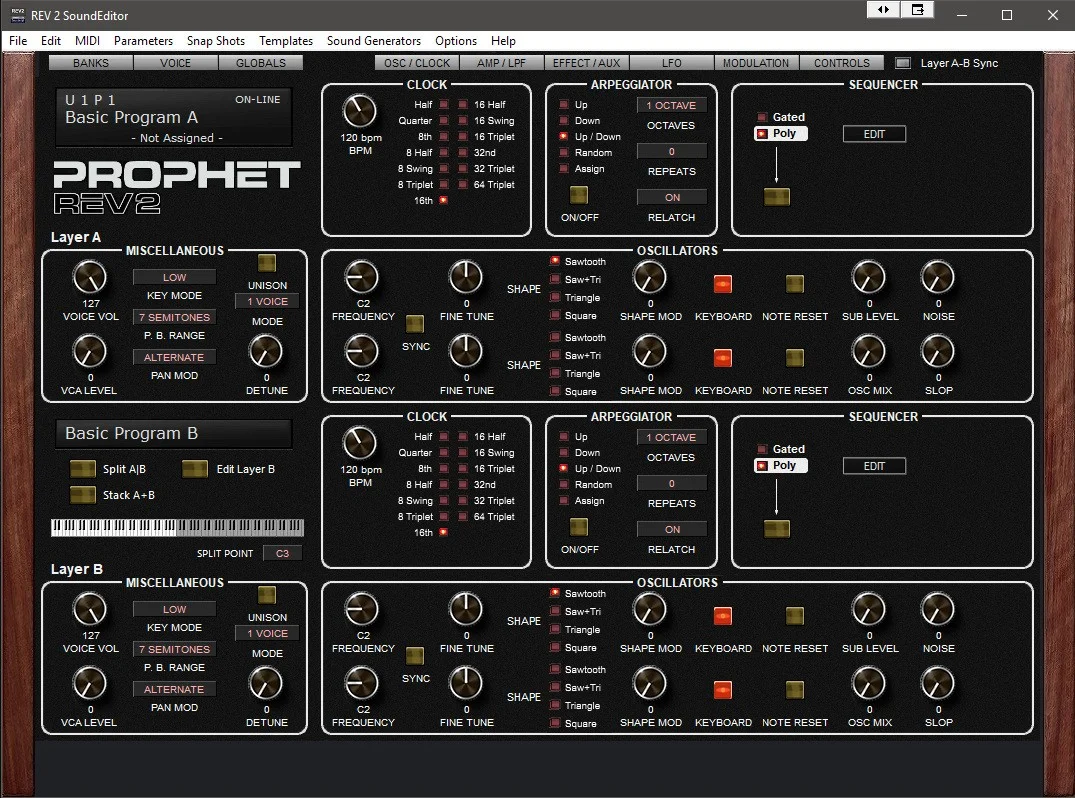Select Layer A oscillator 1 Triangle shape
The image size is (1075, 798).
pos(555,298)
